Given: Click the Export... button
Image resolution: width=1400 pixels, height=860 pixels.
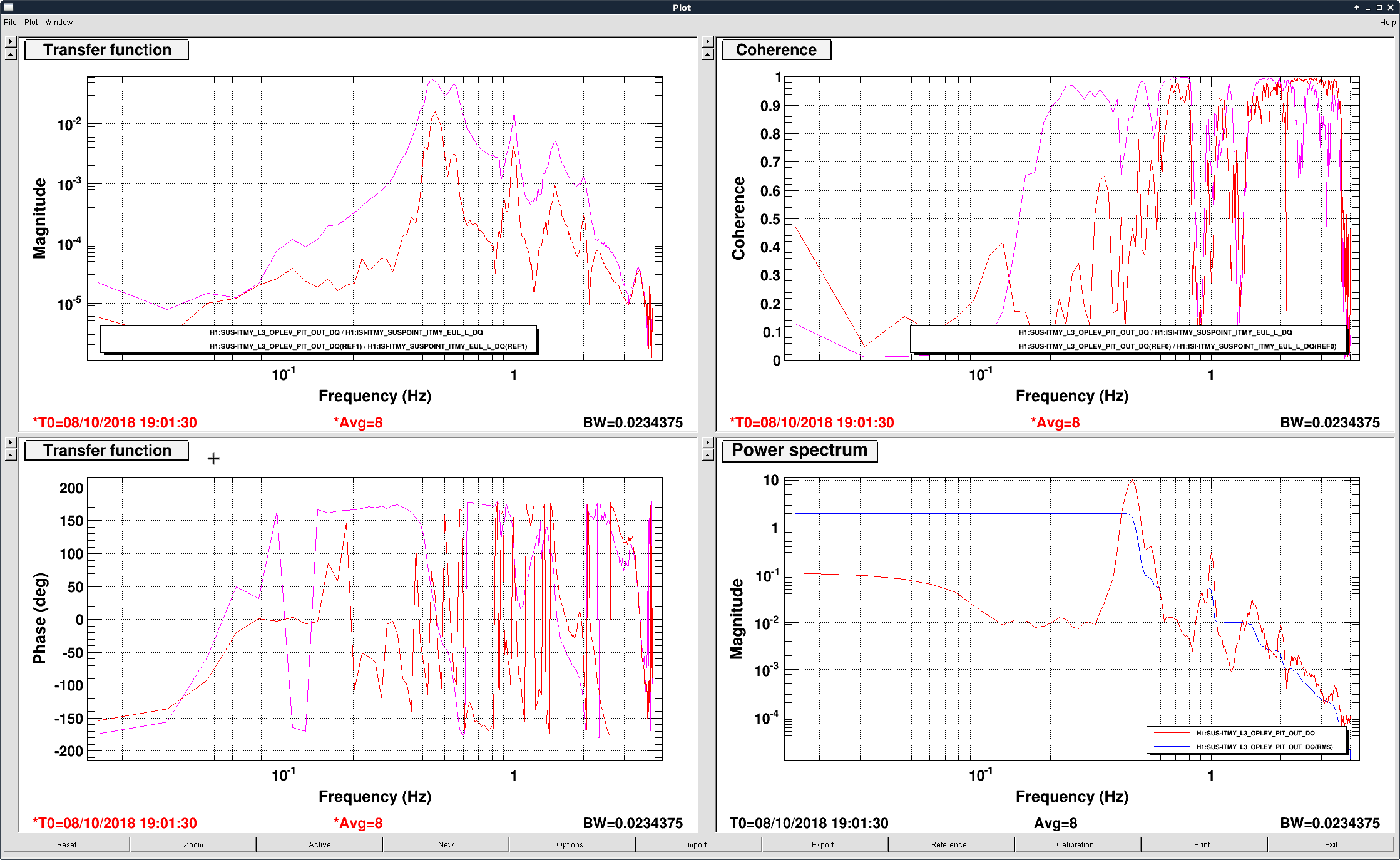Looking at the screenshot, I should pos(825,844).
